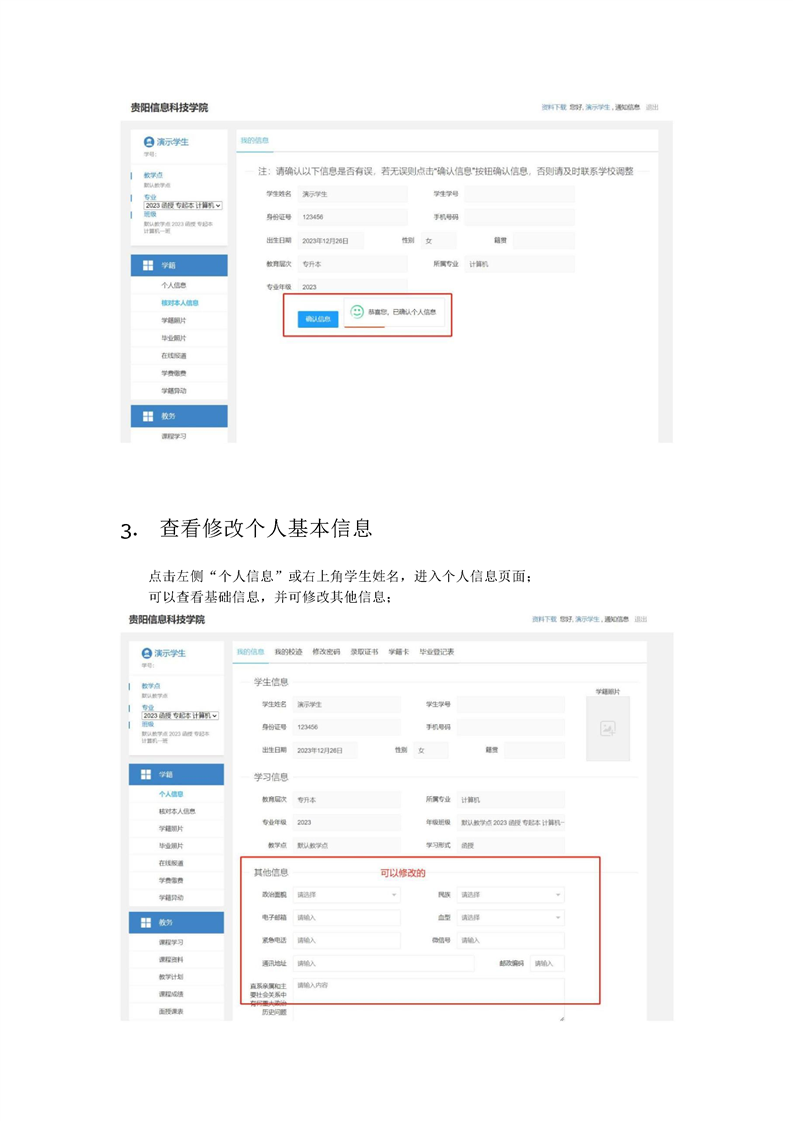Click the 年级班级 field value

click(511, 823)
